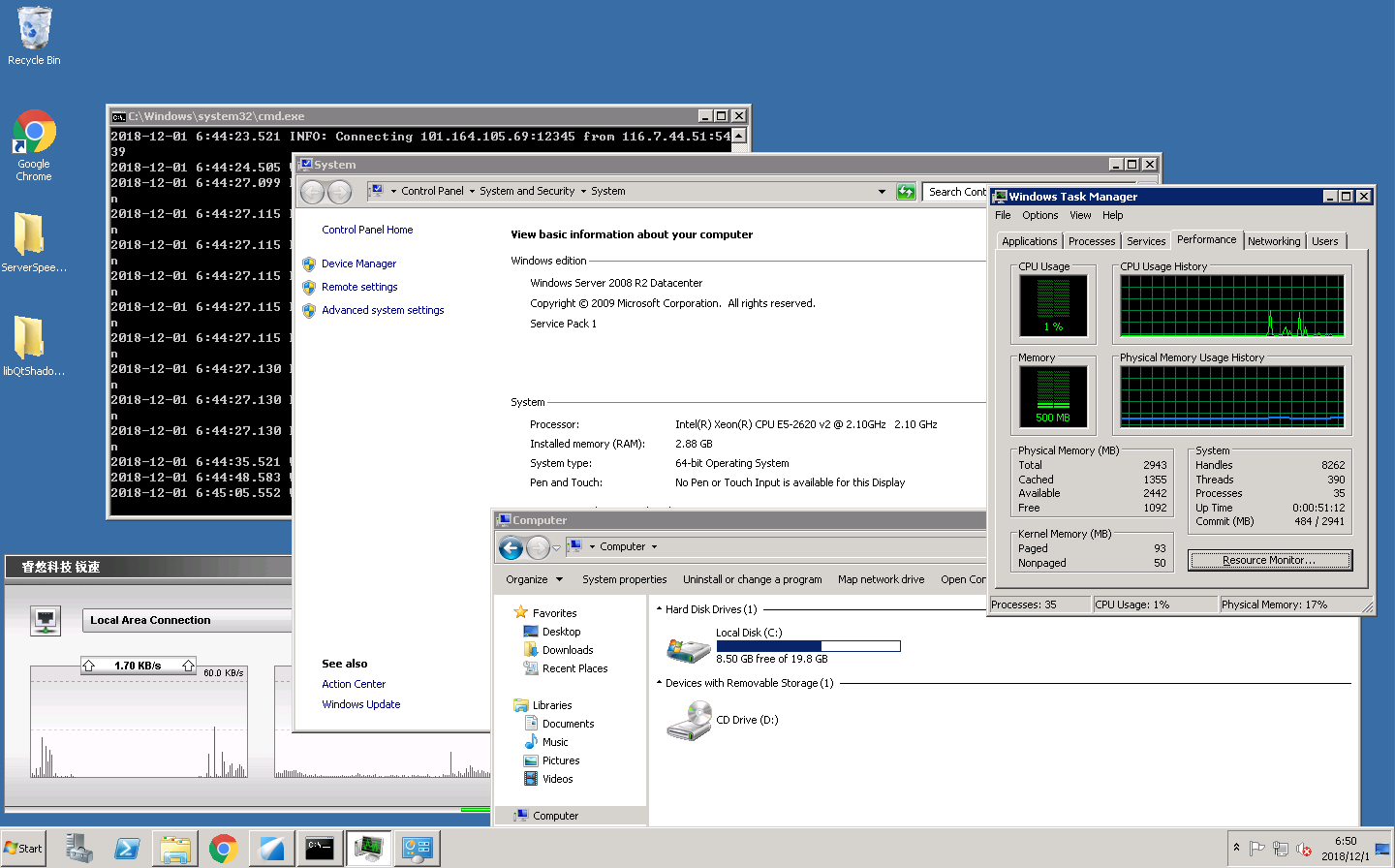Open the System address bar history dropdown
Viewport: 1395px width, 868px height.
pos(882,192)
